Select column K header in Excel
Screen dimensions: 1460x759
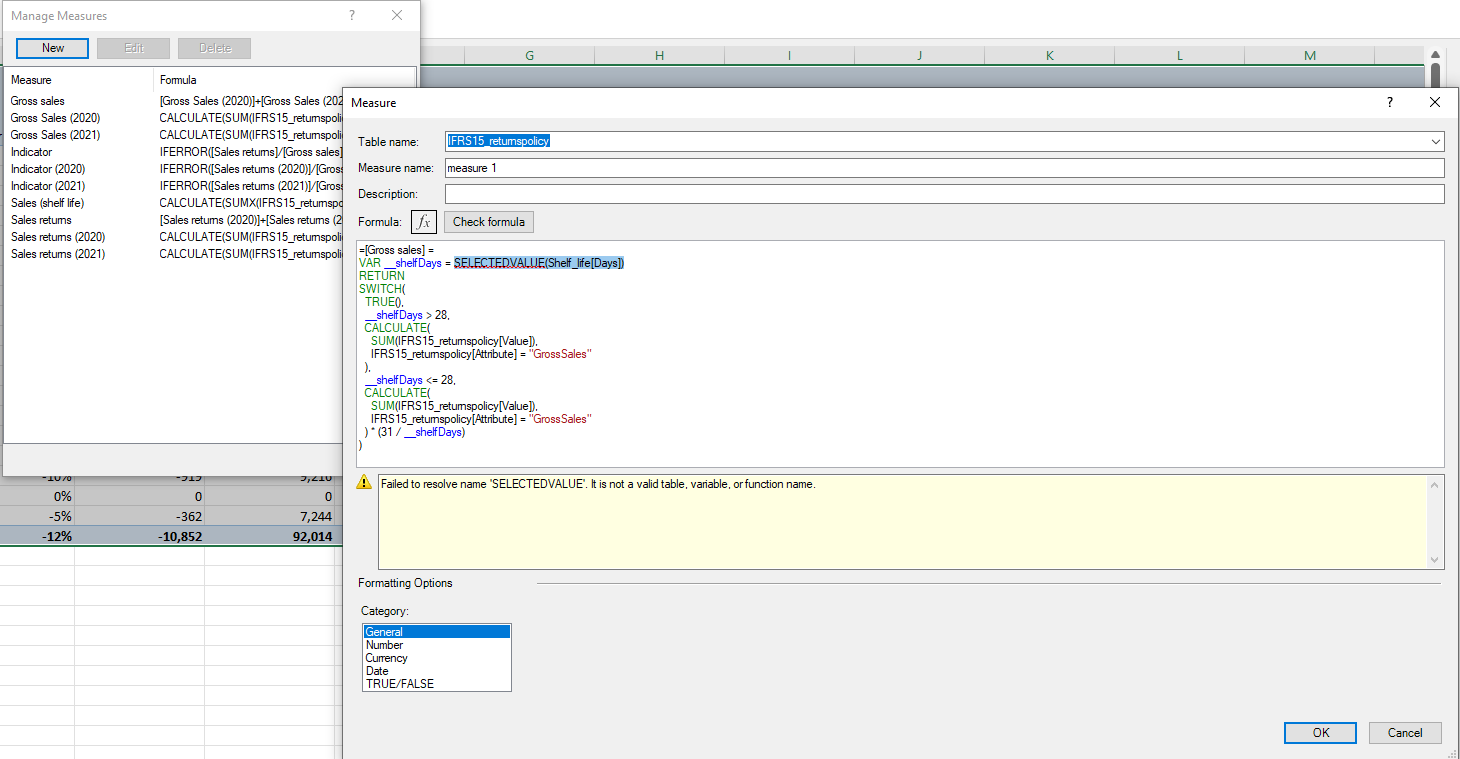[1050, 56]
